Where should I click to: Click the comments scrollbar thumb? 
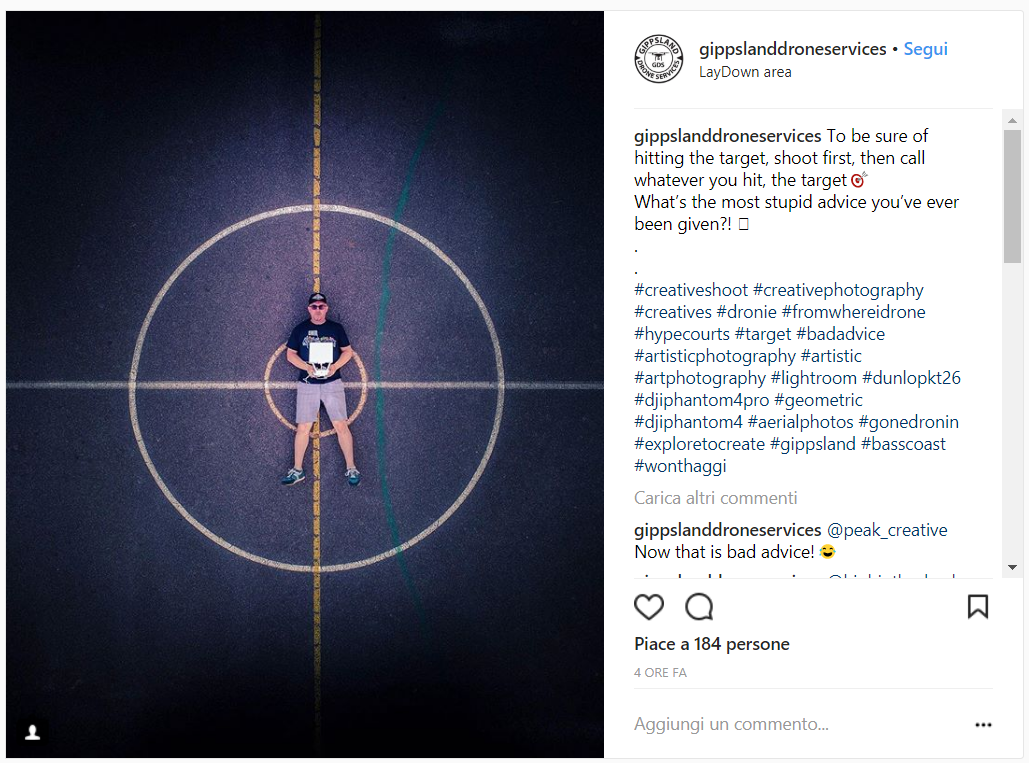[x=1012, y=197]
